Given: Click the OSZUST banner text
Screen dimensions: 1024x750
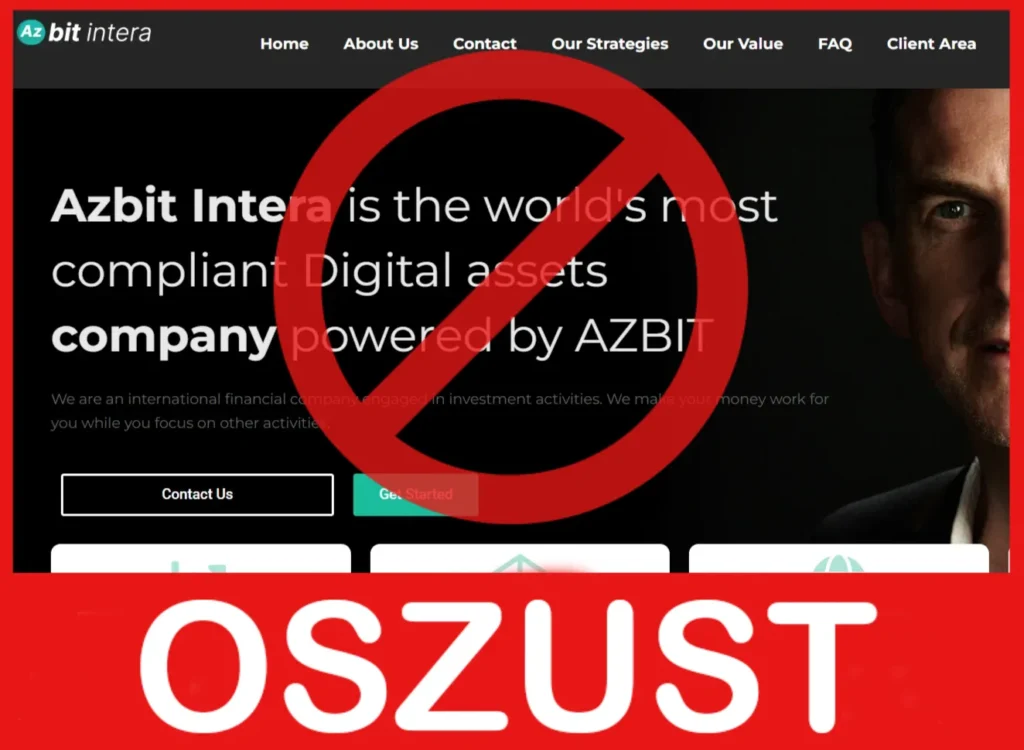Looking at the screenshot, I should pos(507,666).
